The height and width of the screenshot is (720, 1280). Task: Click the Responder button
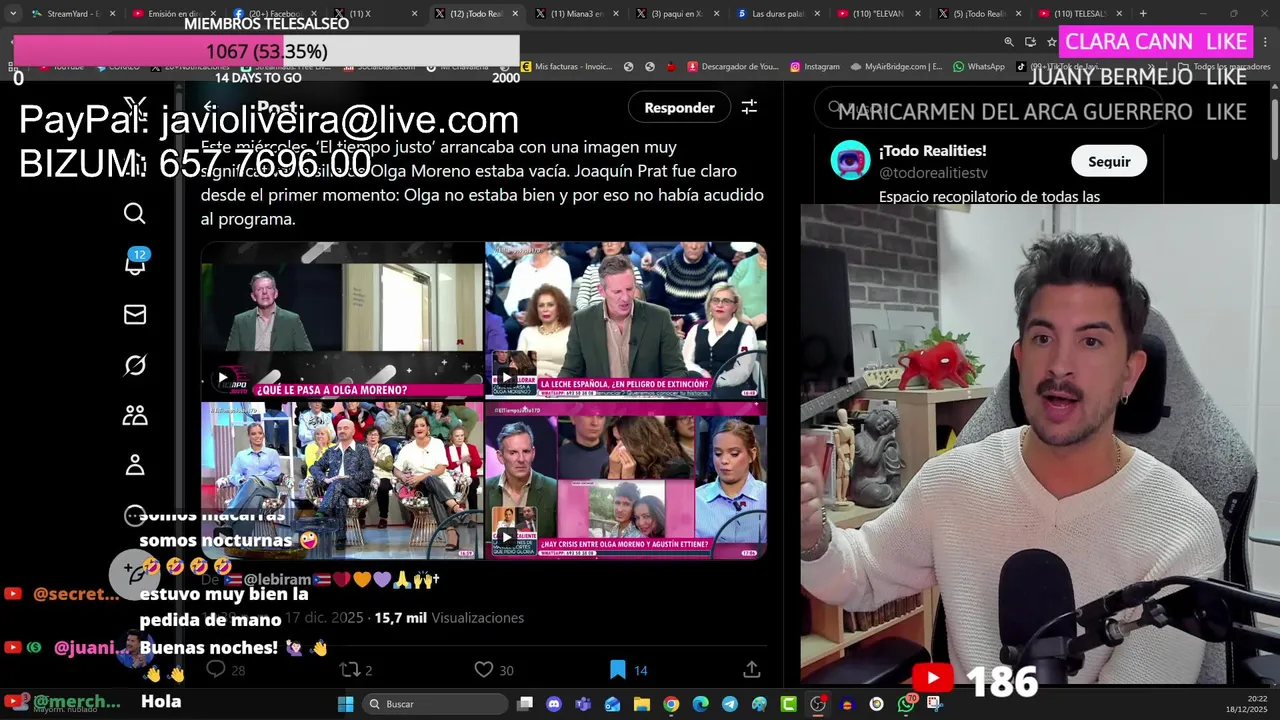click(679, 107)
